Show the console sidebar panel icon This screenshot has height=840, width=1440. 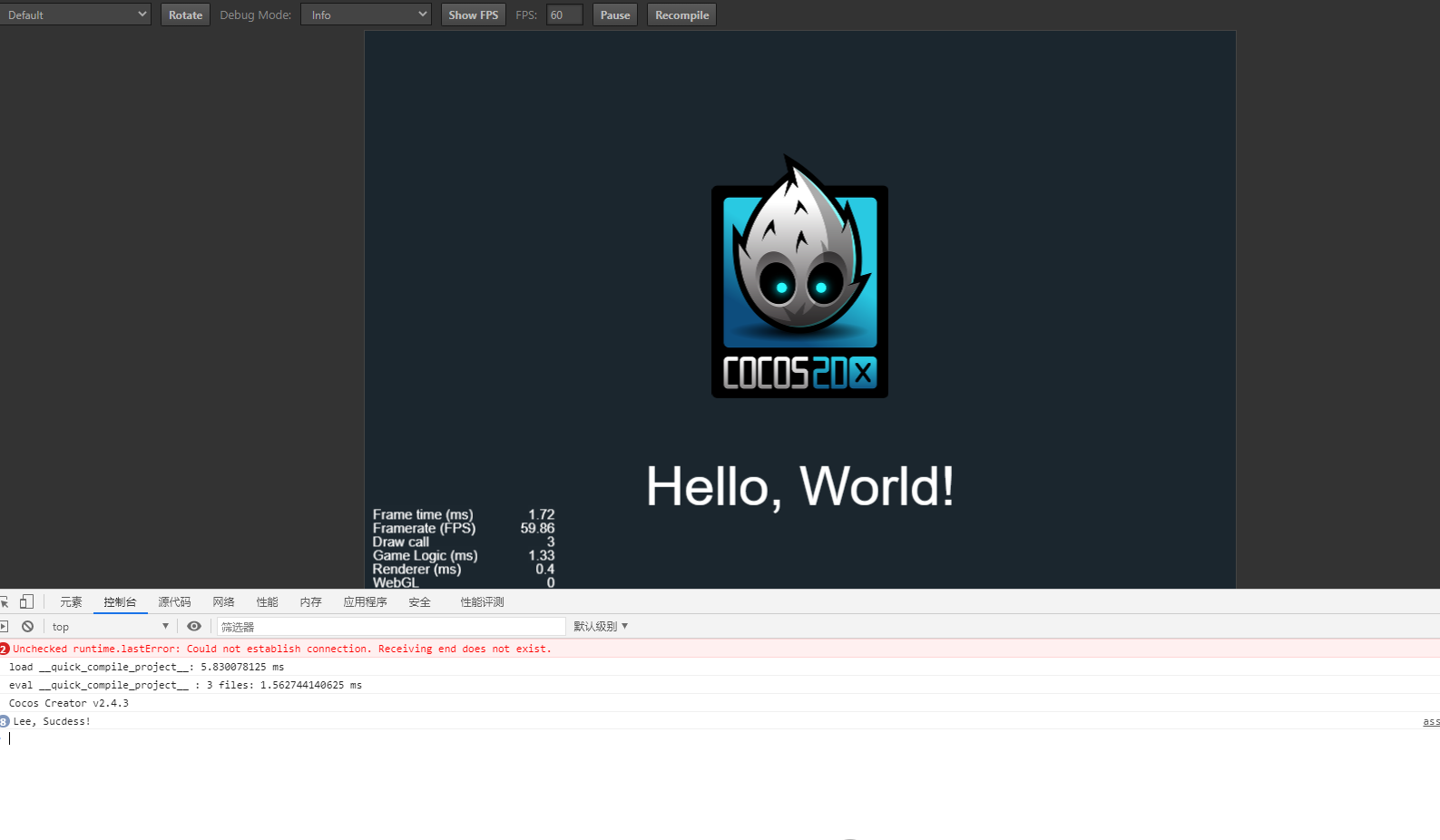coord(4,626)
